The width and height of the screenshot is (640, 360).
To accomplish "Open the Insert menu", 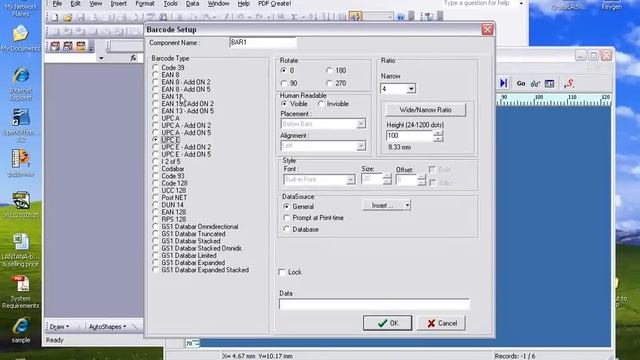I will [x=118, y=4].
